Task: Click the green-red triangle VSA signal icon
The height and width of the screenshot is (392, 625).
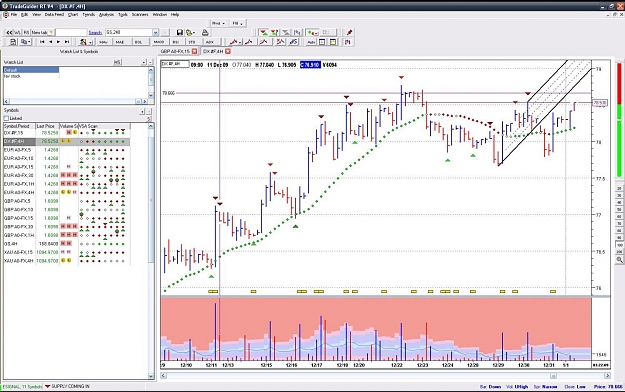Action: tap(263, 32)
